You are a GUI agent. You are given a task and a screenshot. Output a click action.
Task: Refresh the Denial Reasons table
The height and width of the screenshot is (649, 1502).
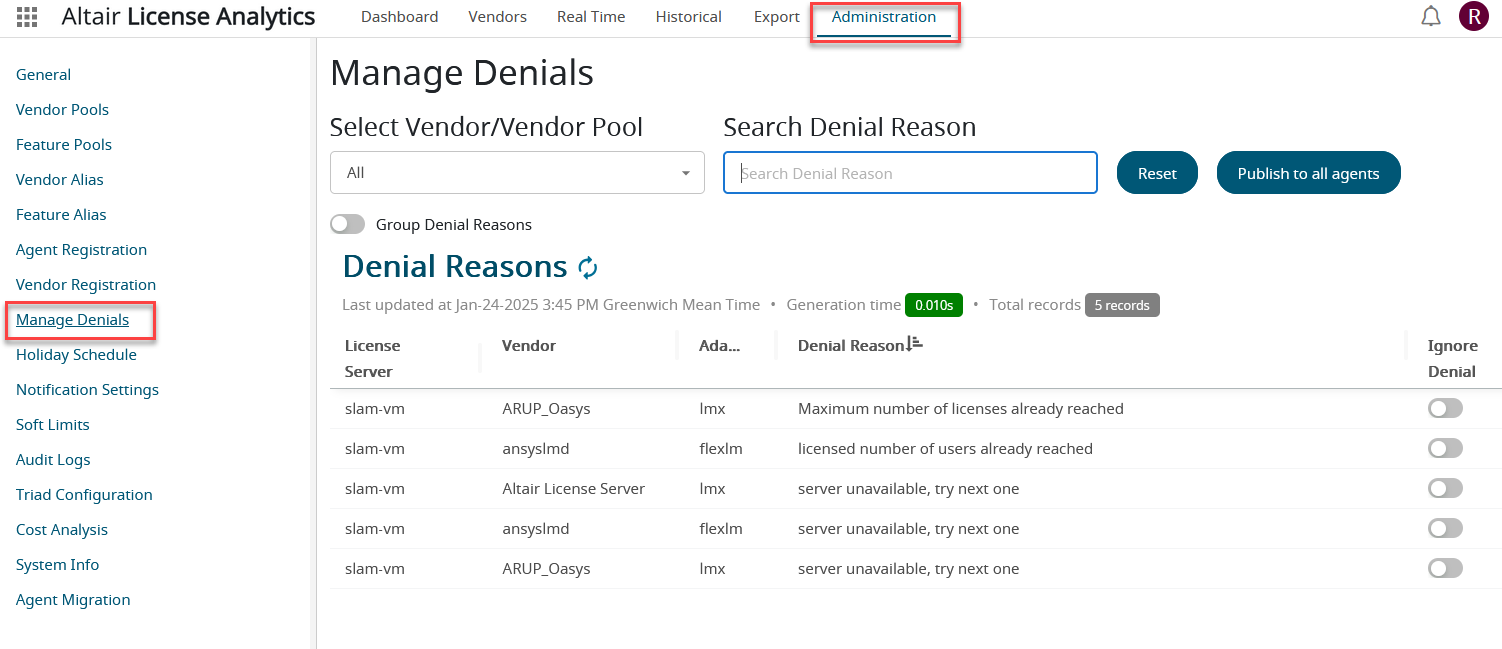coord(588,267)
